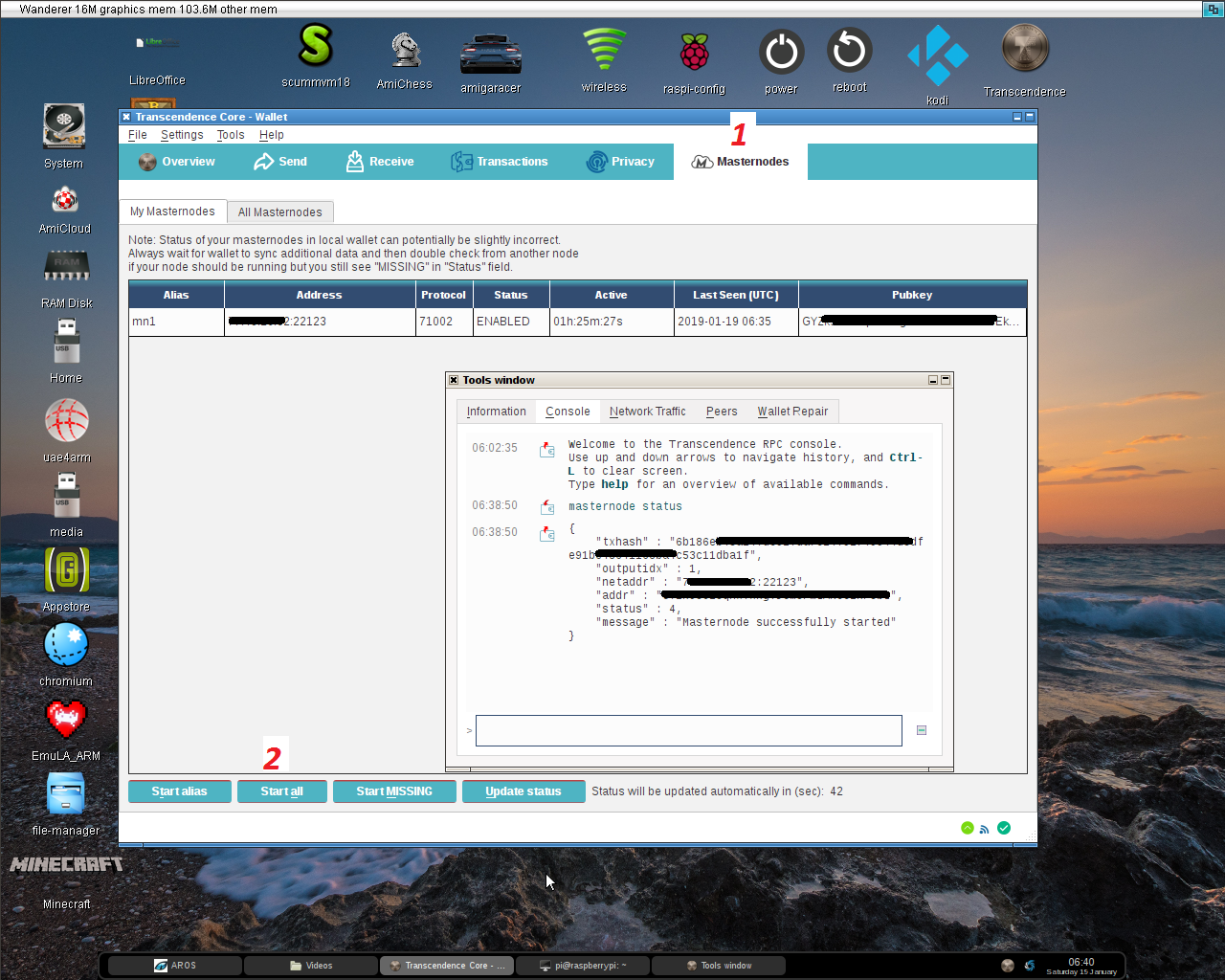Screen dimensions: 1225x980
Task: Switch to the All Masternodes tab
Action: click(280, 212)
